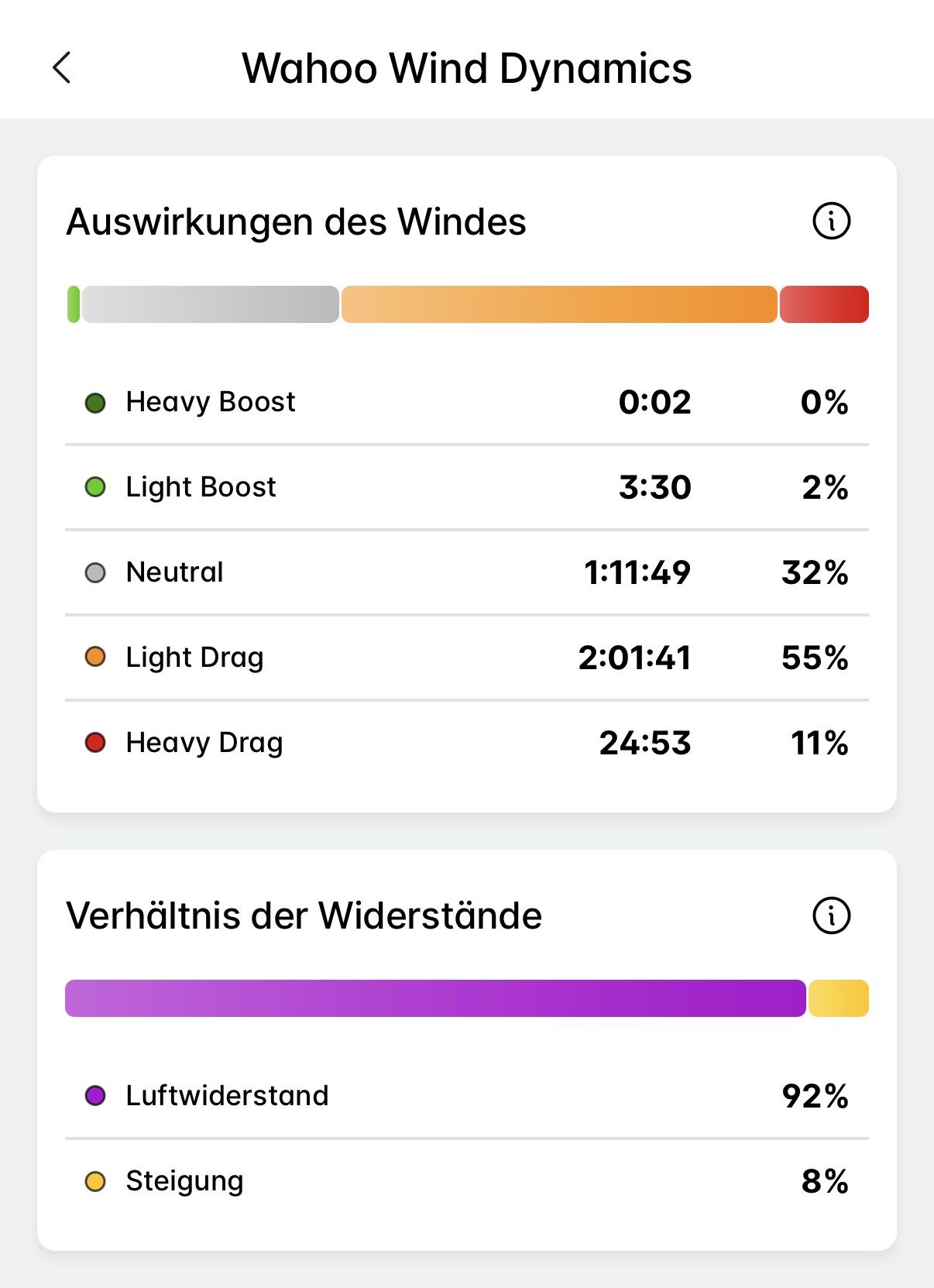
Task: Select the gray Neutral bar segment
Action: [211, 304]
